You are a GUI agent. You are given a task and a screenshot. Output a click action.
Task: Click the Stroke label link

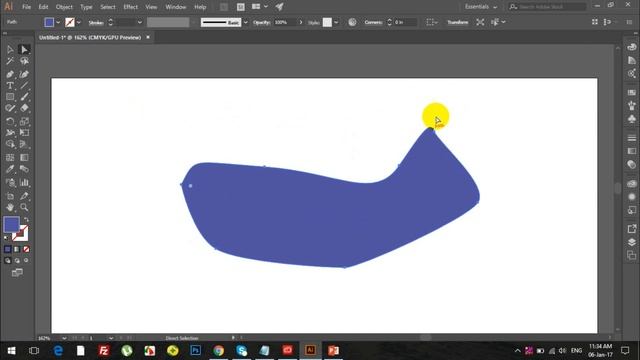point(96,23)
